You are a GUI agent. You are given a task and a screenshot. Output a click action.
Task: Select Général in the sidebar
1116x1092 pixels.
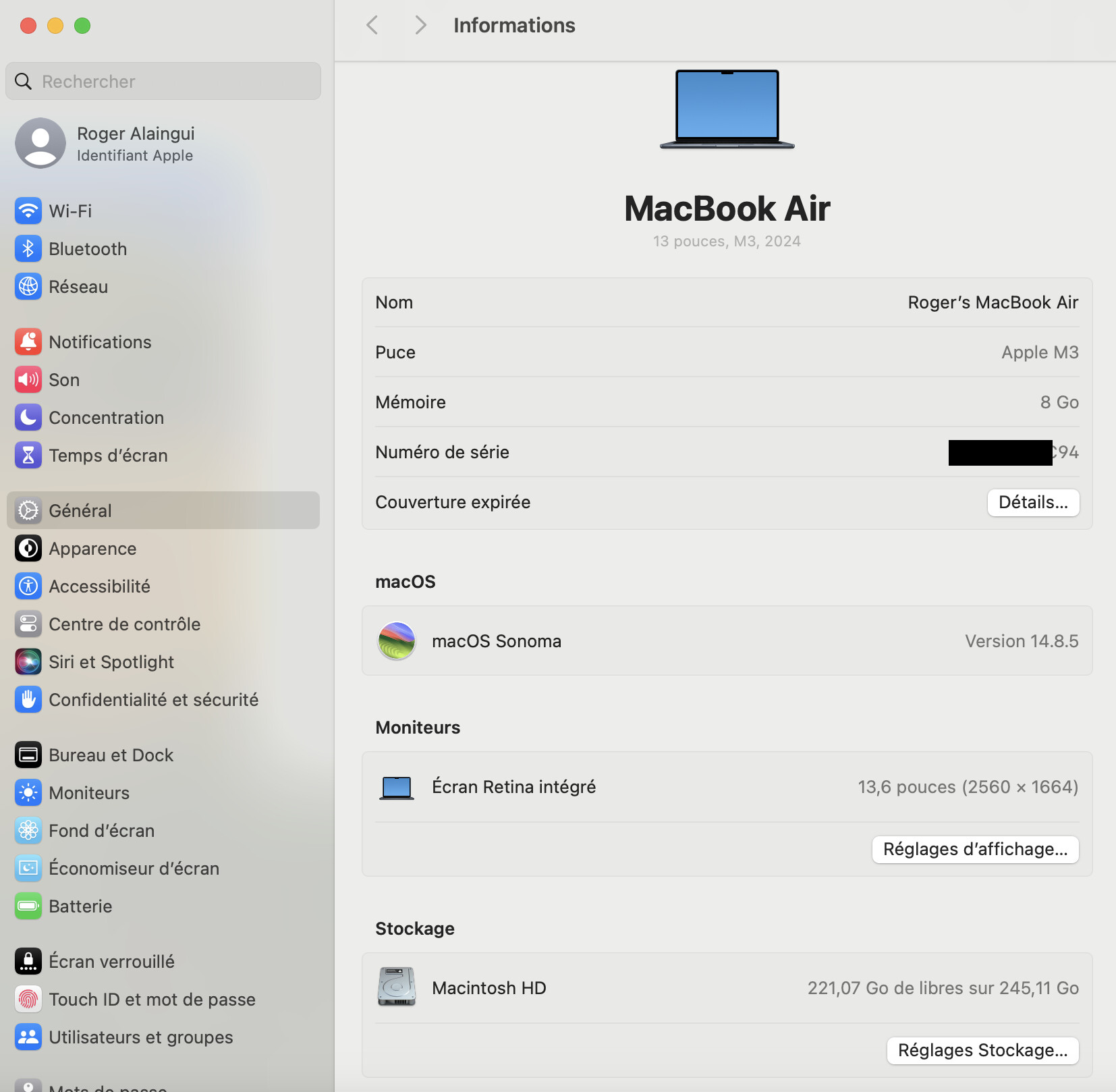tap(80, 510)
